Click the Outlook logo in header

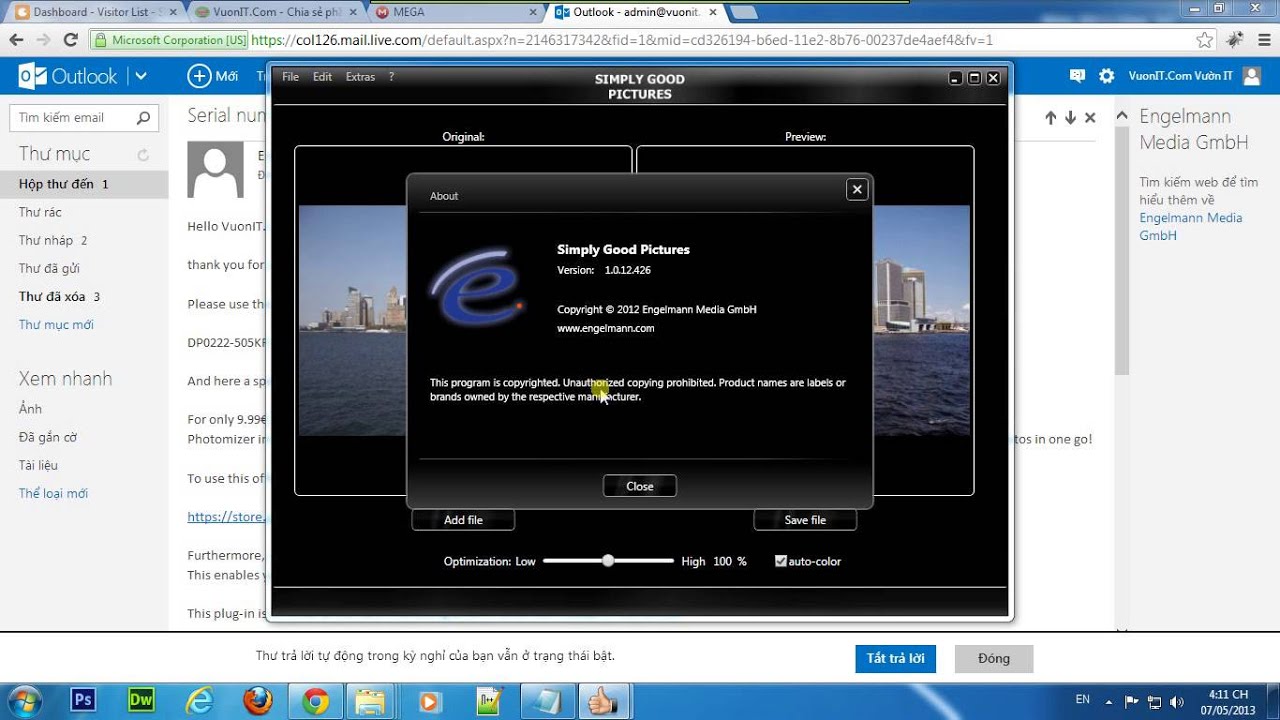tap(68, 76)
